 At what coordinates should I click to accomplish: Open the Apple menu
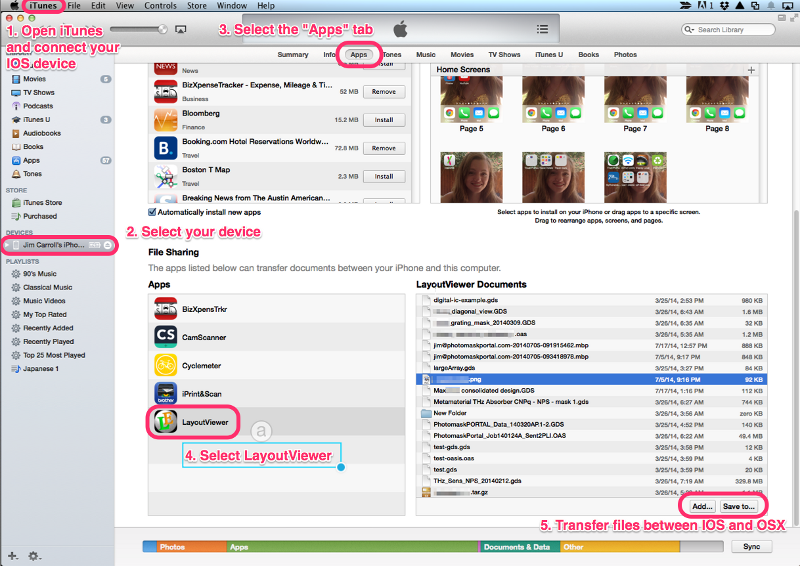tap(14, 6)
